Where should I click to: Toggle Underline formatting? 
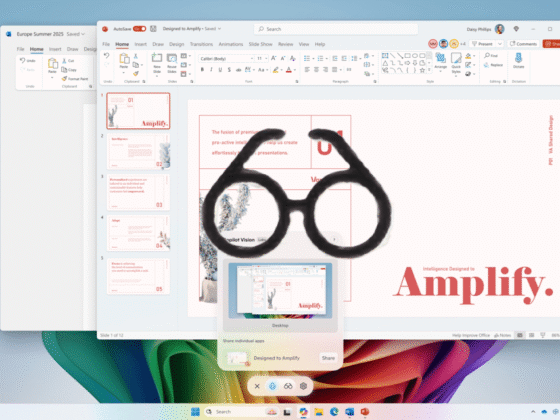[220, 70]
